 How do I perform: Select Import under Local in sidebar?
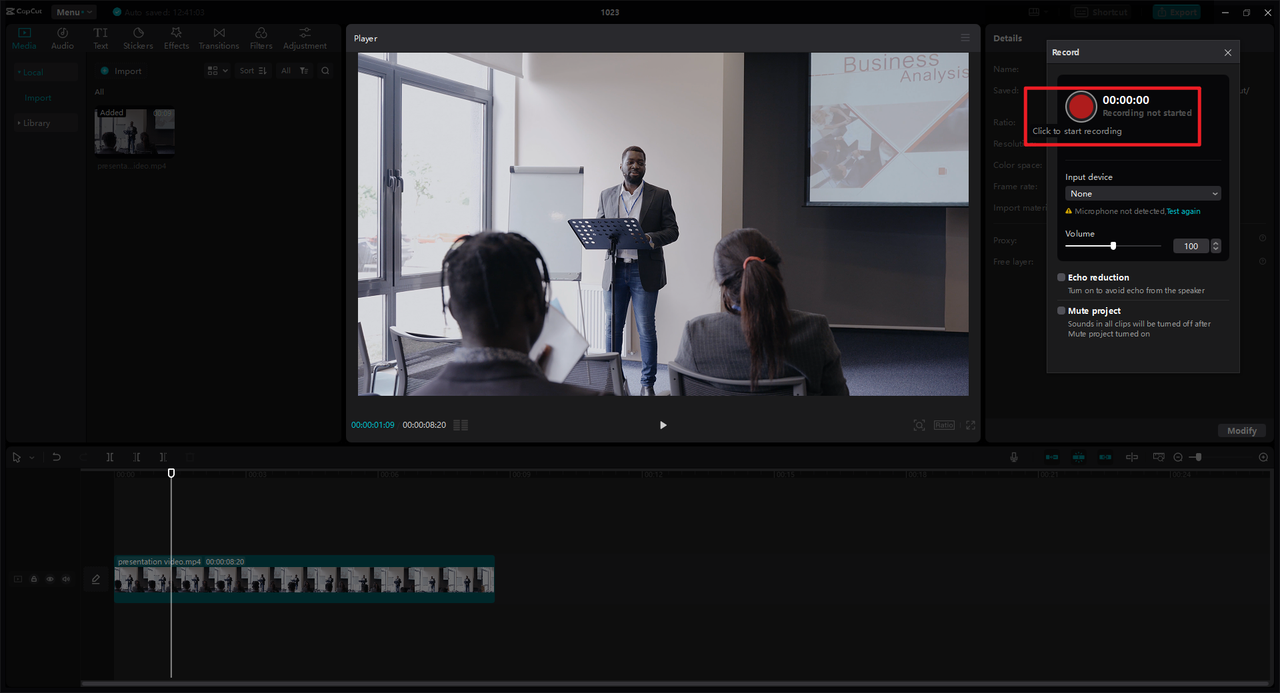click(38, 98)
